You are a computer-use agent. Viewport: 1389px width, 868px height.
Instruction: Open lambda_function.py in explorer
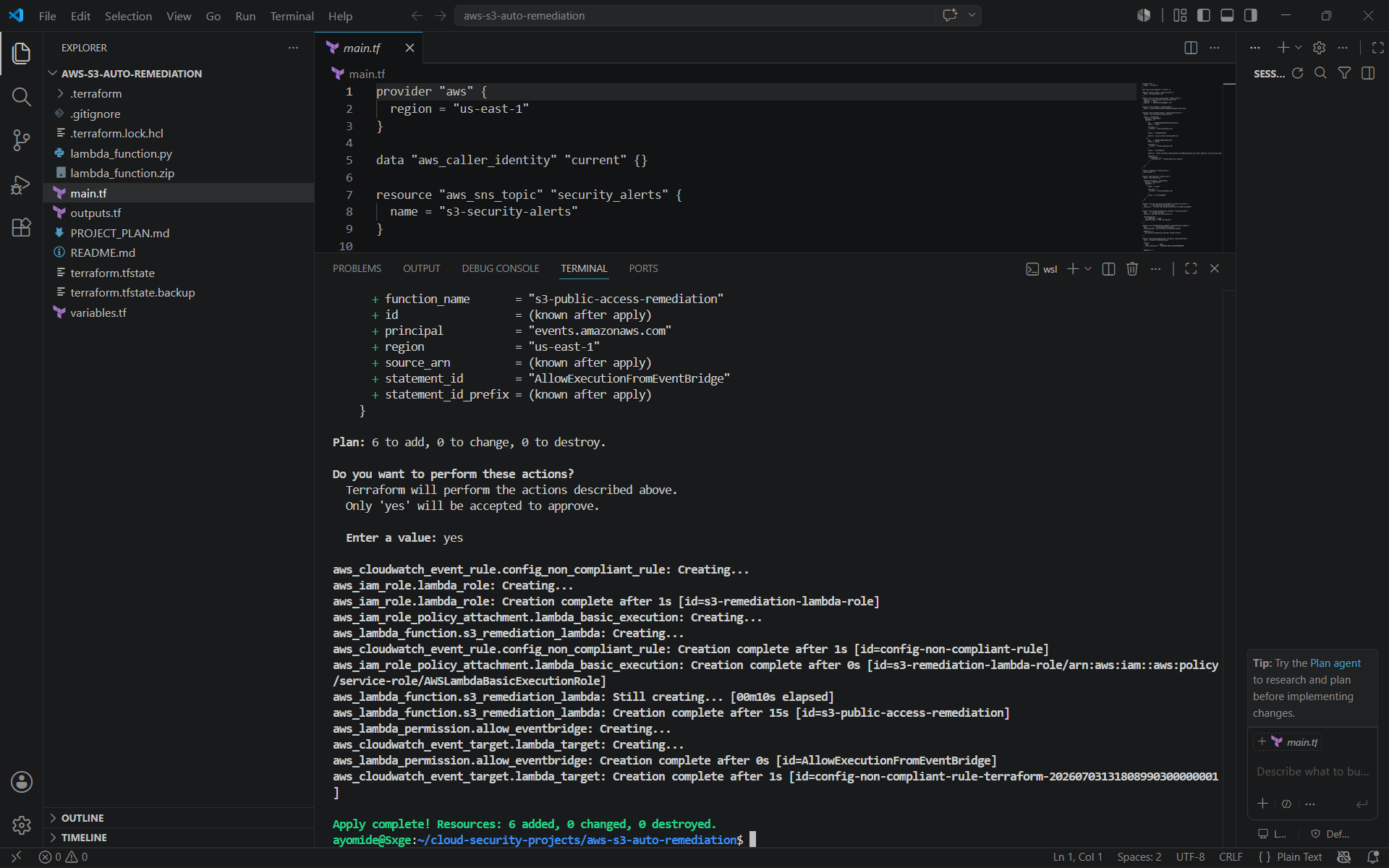179,153
